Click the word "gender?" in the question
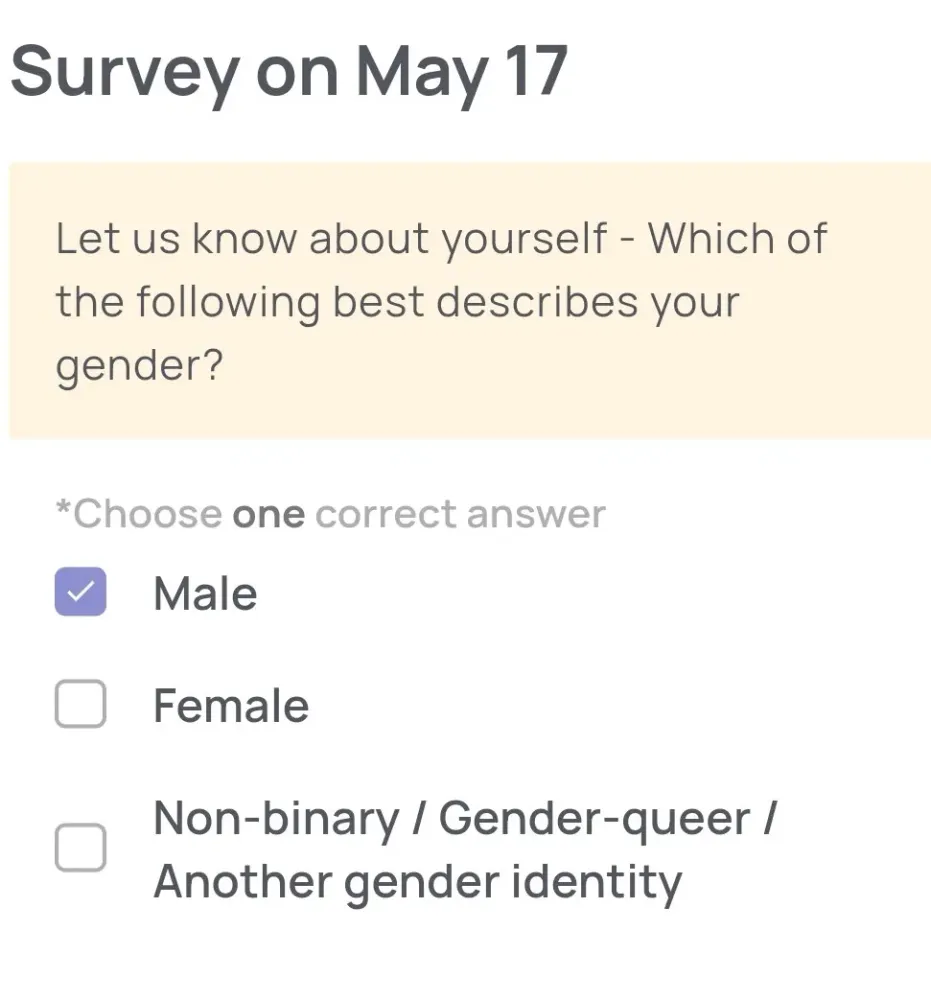The image size is (931, 1000). (x=138, y=366)
